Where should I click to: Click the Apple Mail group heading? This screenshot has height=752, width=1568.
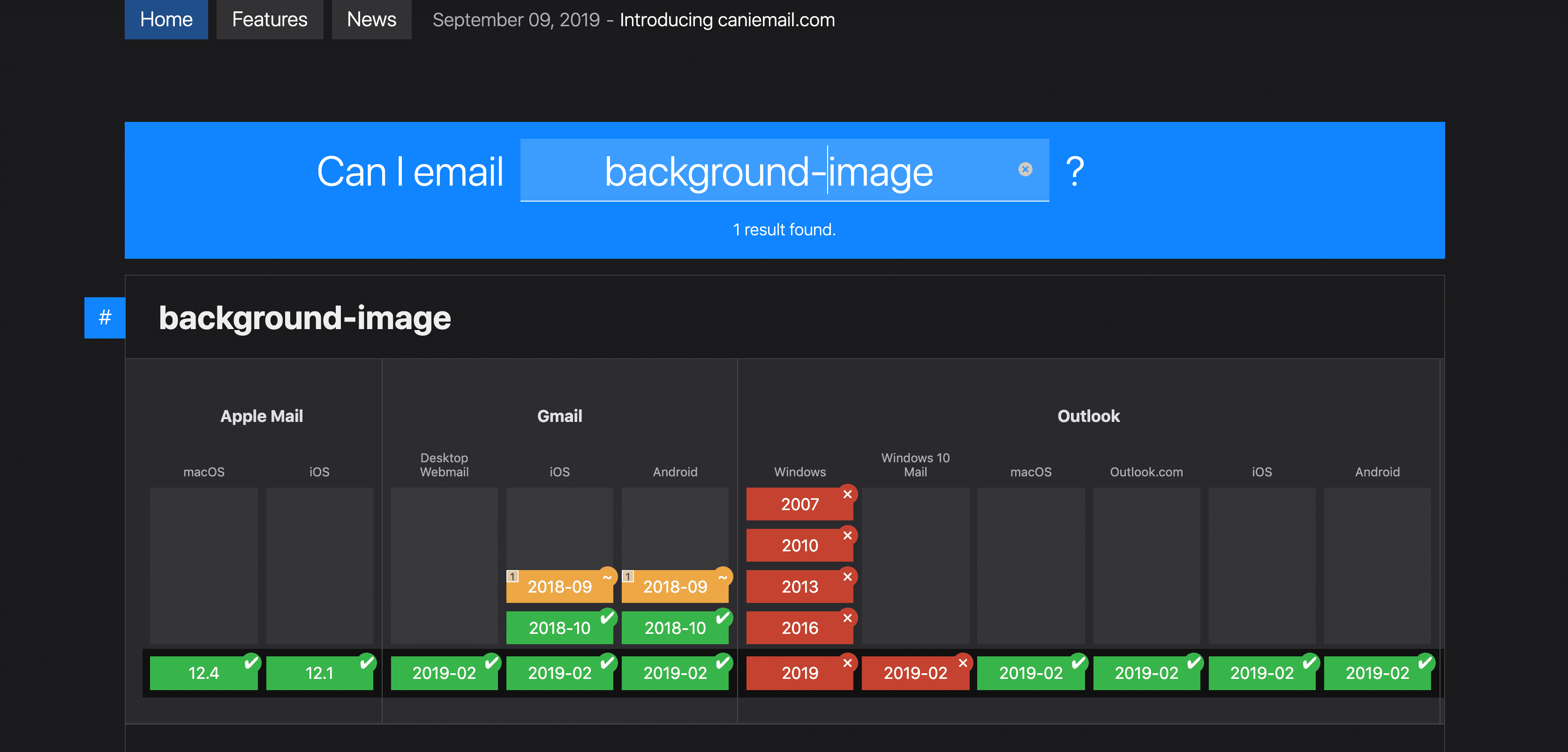point(262,416)
